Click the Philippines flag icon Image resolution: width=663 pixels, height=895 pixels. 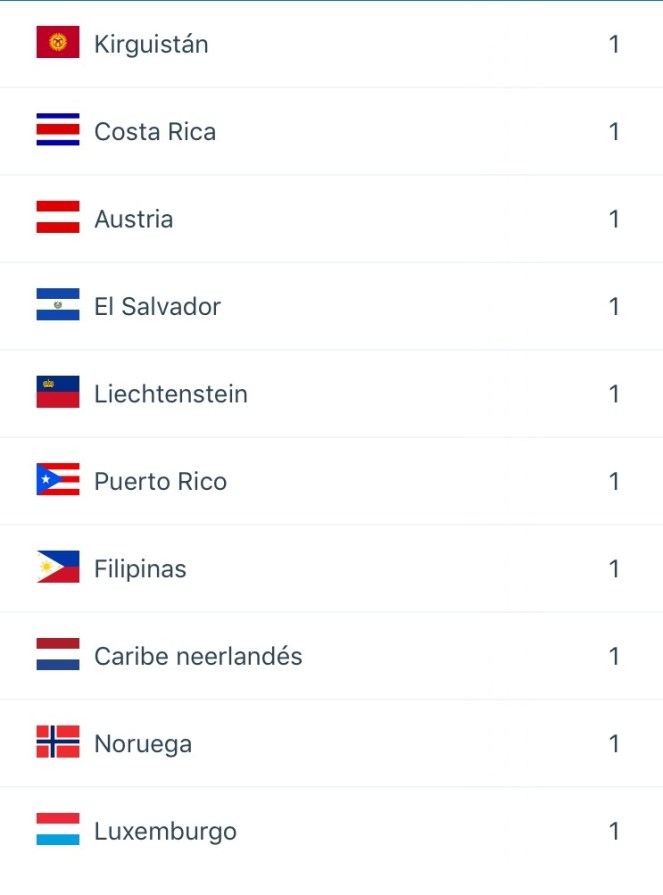58,568
